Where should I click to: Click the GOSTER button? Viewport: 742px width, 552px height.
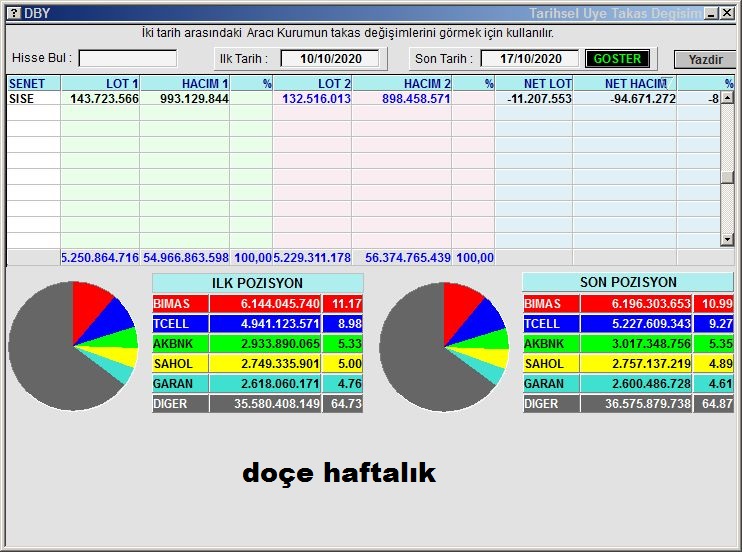[x=617, y=59]
